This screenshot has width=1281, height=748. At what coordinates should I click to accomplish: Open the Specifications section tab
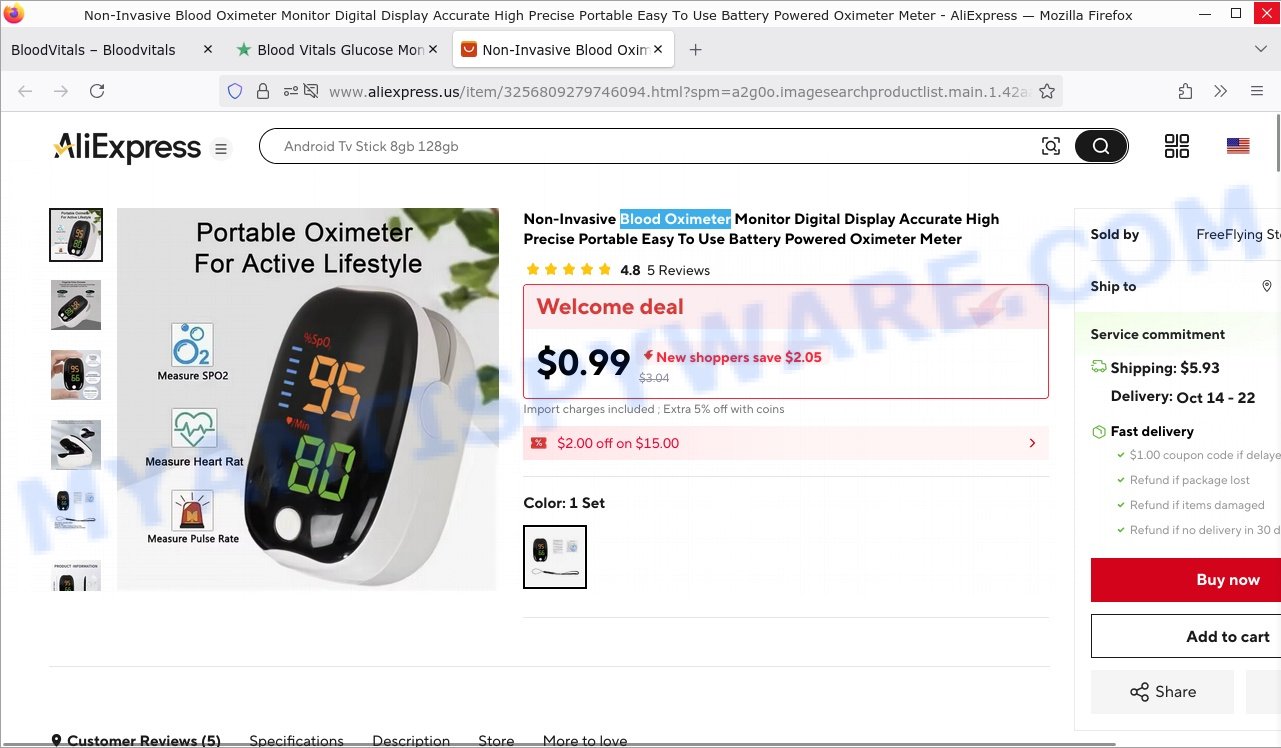click(x=296, y=741)
